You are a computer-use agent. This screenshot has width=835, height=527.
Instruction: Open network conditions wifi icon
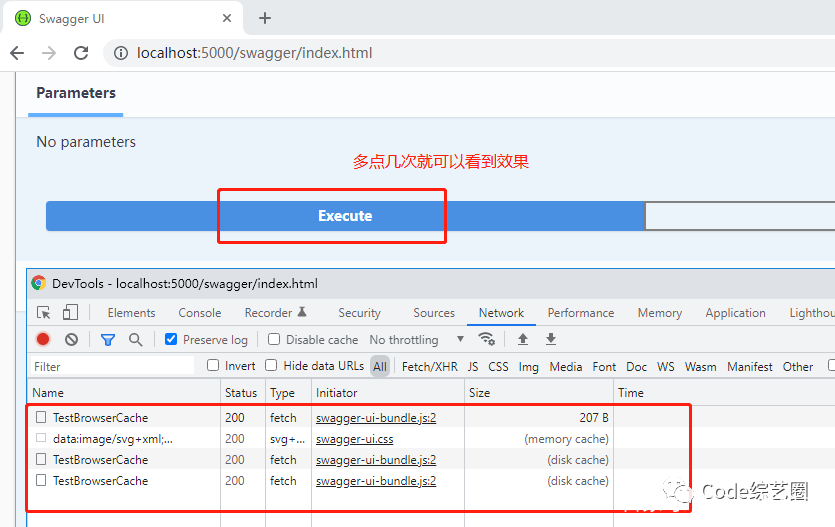point(487,339)
